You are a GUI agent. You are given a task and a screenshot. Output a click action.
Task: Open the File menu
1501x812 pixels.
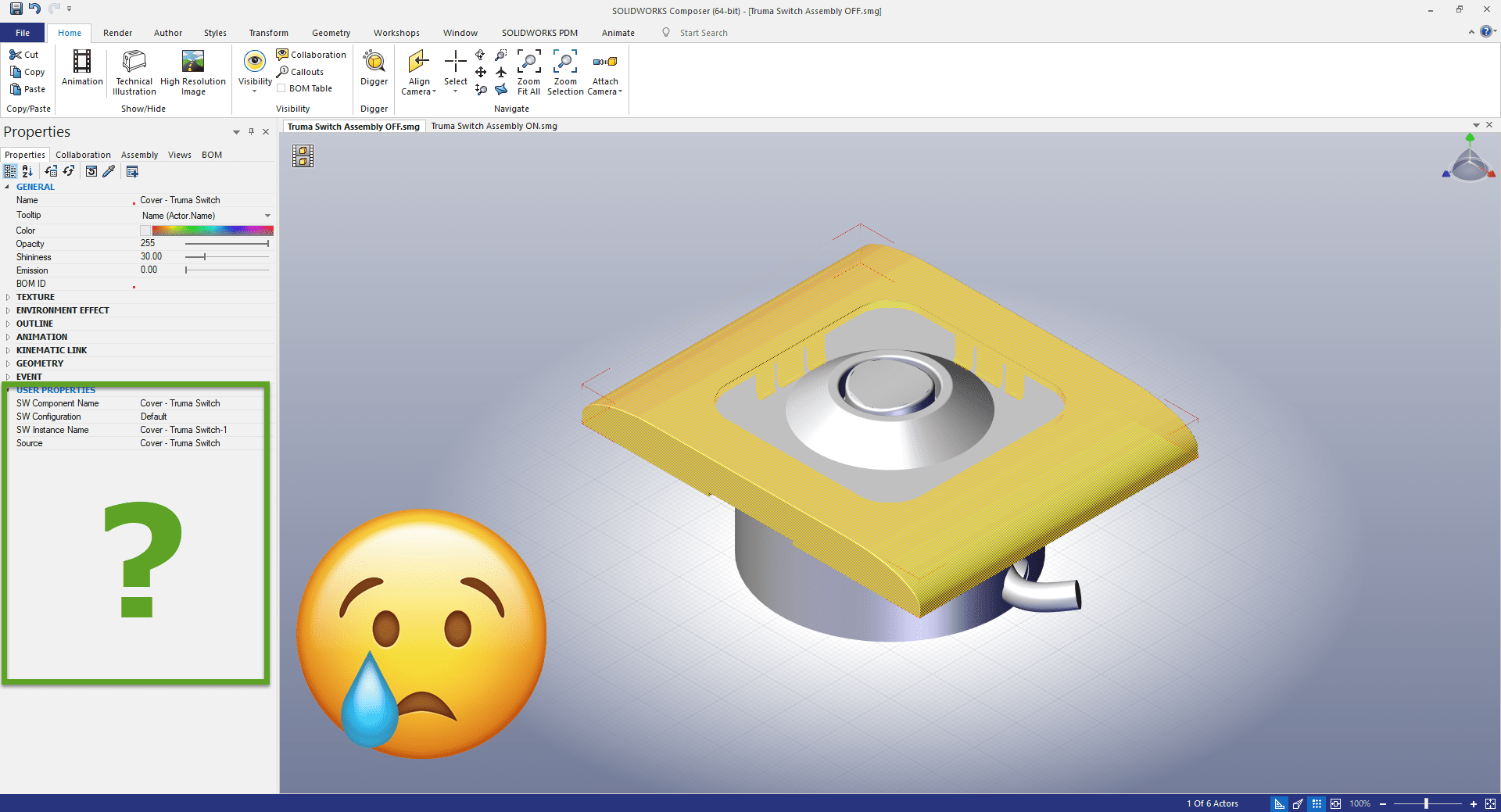(23, 33)
